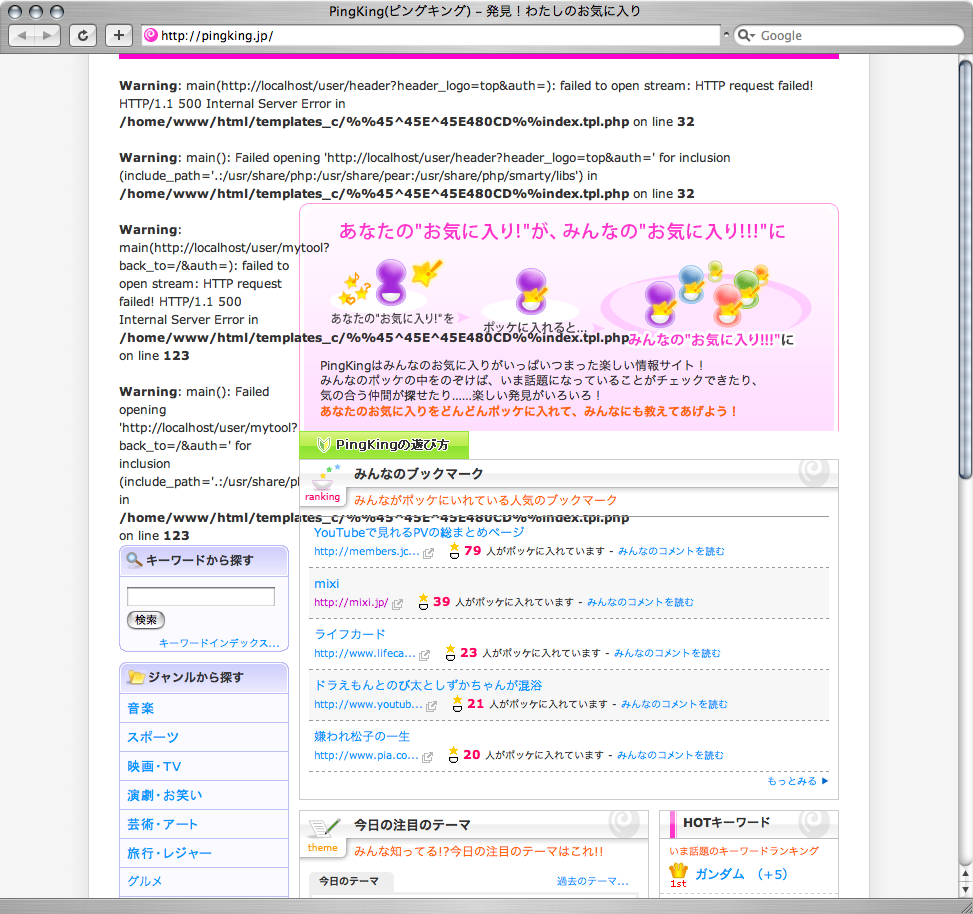Click the back navigation arrow
The width and height of the screenshot is (973, 914).
pyautogui.click(x=24, y=35)
